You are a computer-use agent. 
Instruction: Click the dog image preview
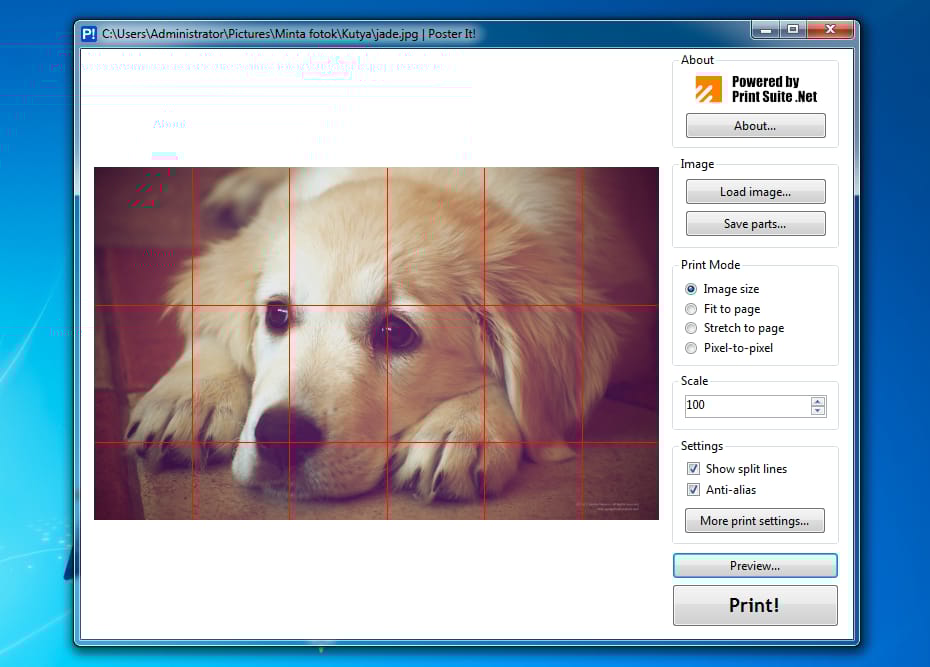point(376,343)
